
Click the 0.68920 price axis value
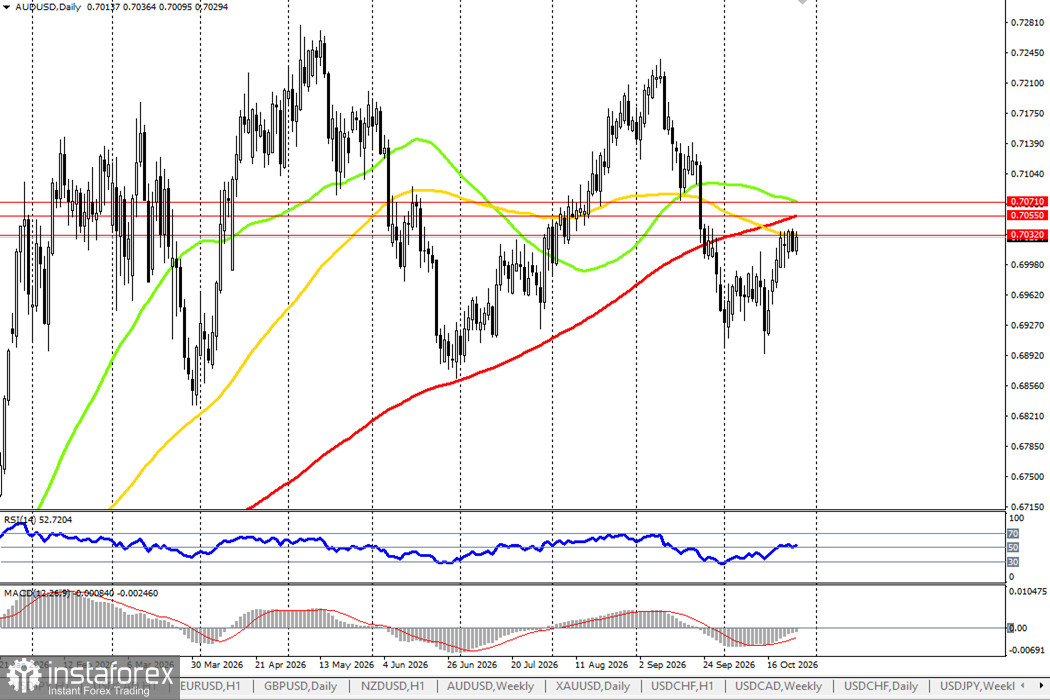[1027, 356]
